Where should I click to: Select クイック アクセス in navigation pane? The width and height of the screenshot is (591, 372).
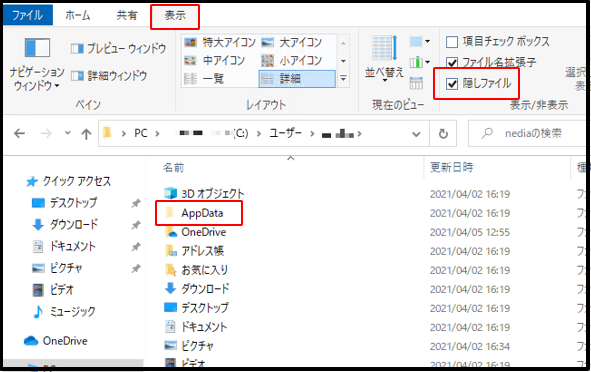[69, 181]
